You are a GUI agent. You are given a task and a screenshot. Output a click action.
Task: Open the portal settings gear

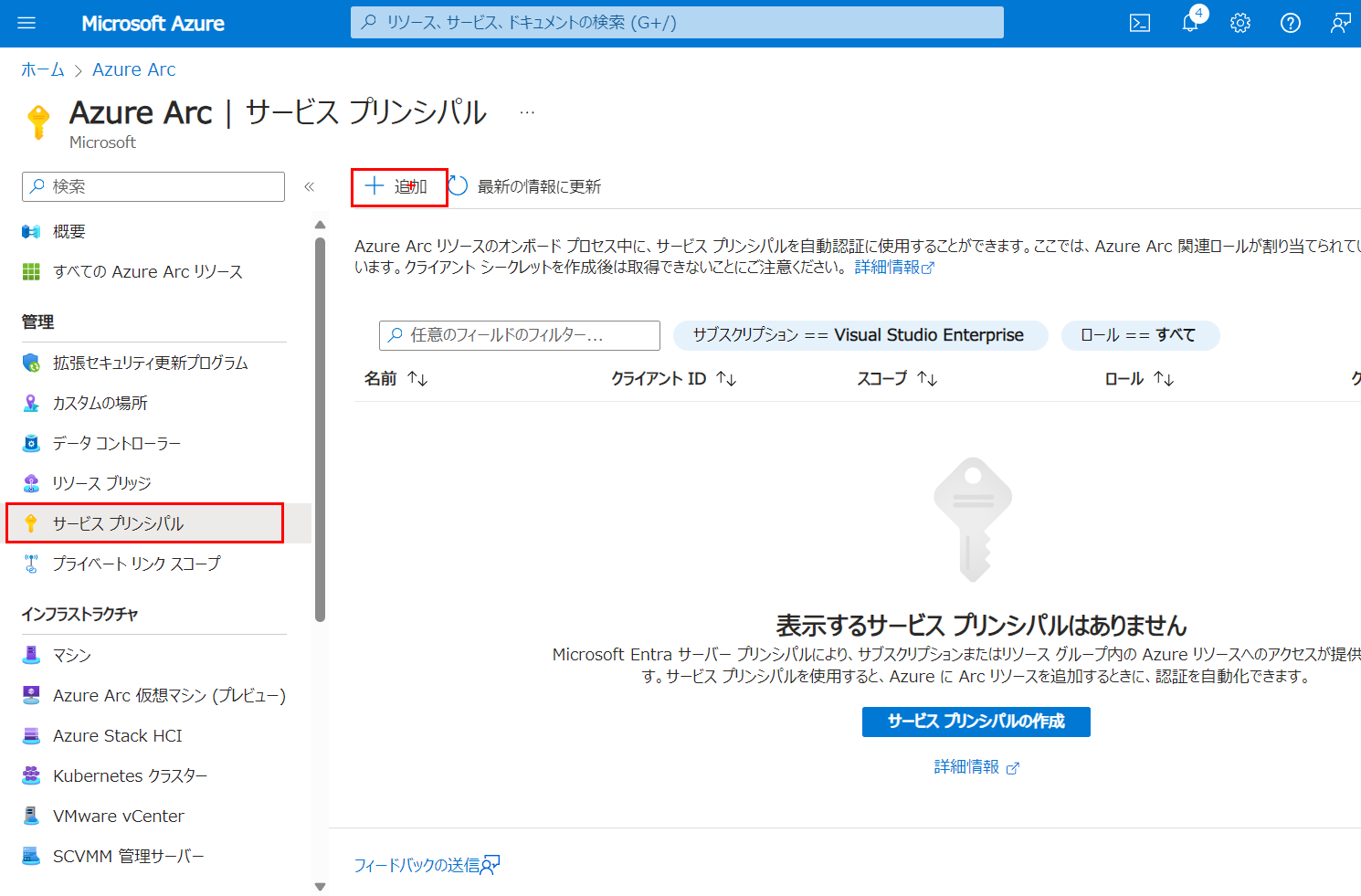(x=1240, y=23)
